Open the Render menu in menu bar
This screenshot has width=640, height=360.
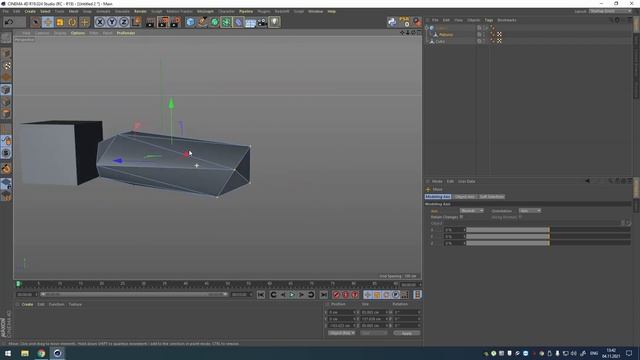point(140,11)
